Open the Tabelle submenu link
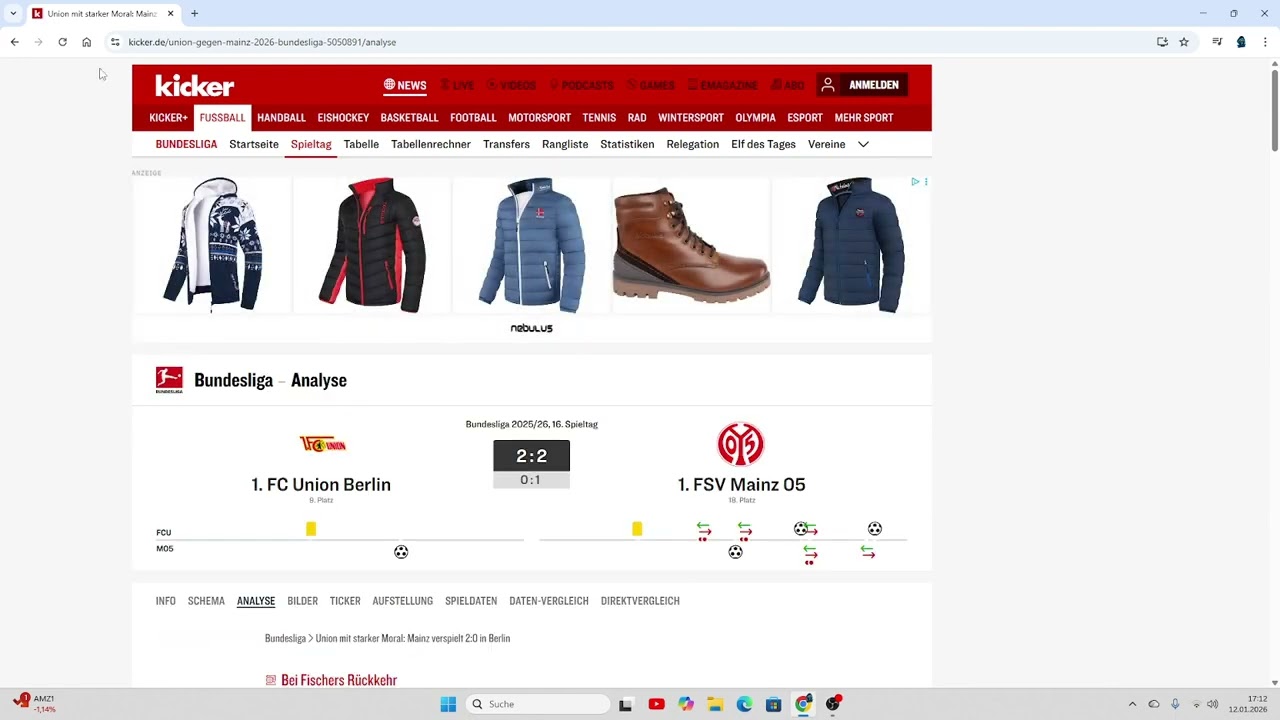This screenshot has width=1280, height=720. point(361,144)
